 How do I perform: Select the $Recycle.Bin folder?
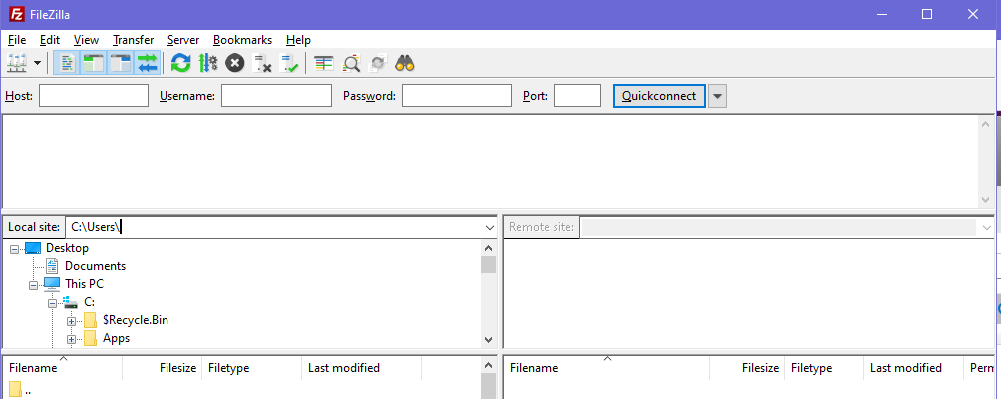(x=135, y=320)
